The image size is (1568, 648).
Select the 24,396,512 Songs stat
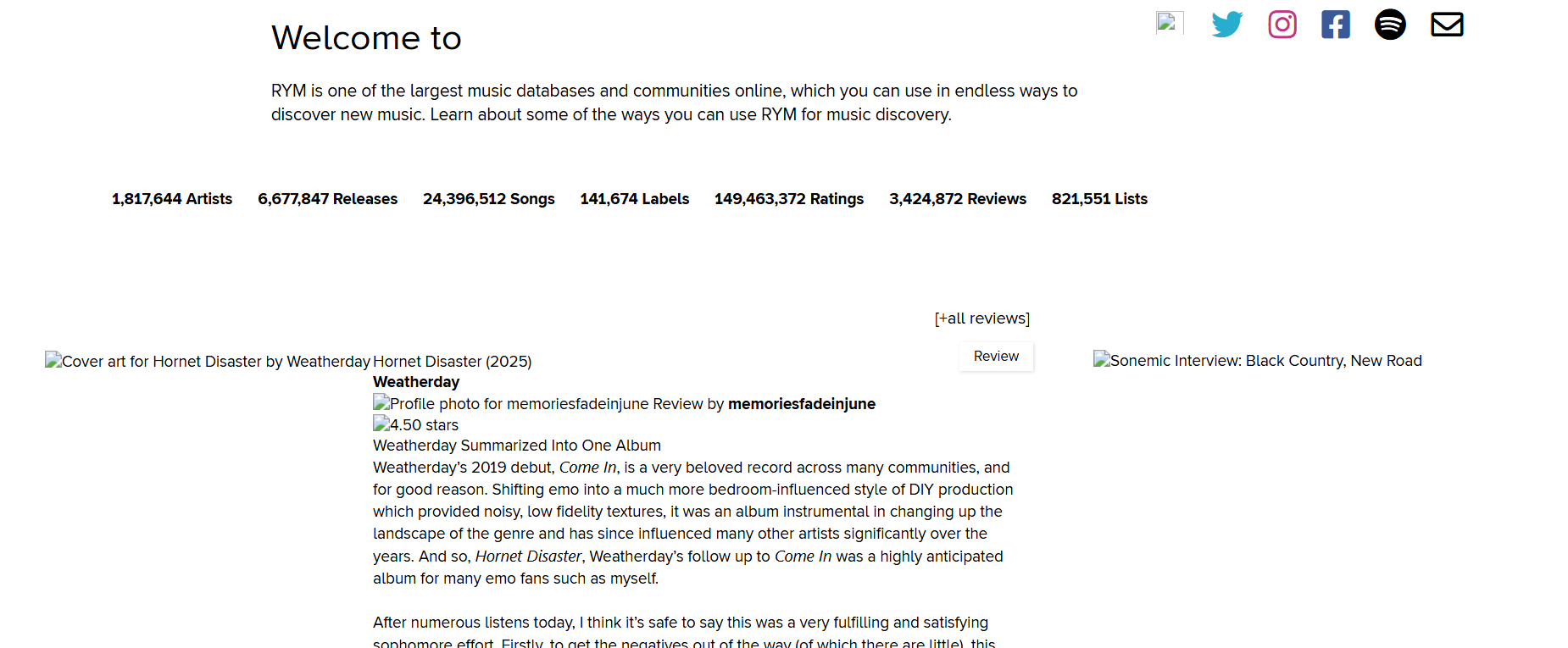(489, 199)
